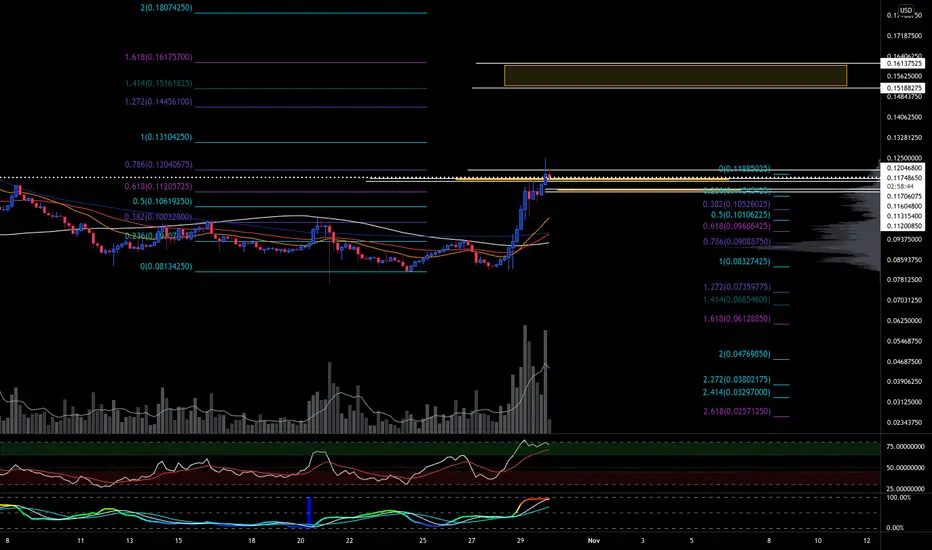Click the 0.11604800 price tag
The height and width of the screenshot is (550, 932).
pyautogui.click(x=903, y=206)
